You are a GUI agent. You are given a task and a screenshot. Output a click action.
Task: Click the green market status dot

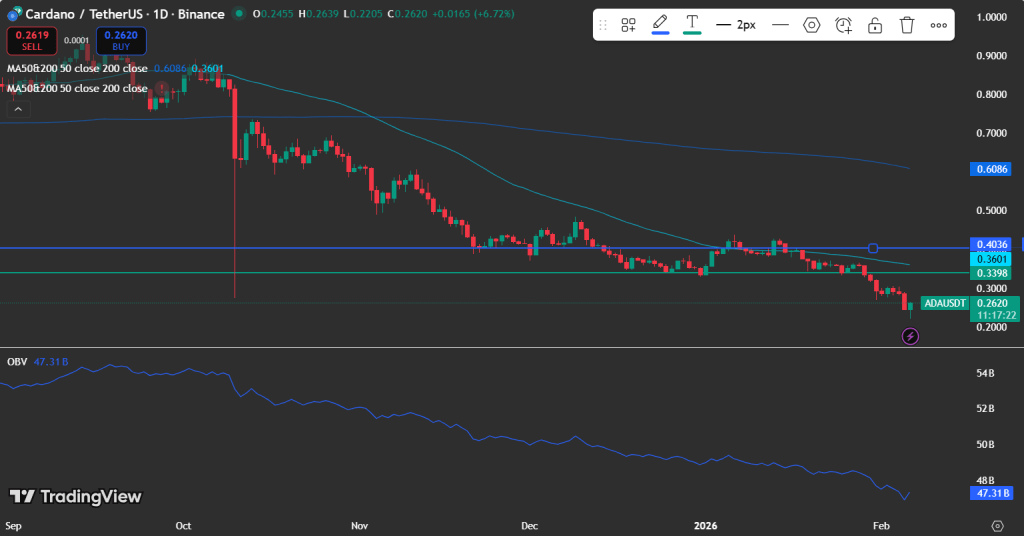tap(239, 13)
